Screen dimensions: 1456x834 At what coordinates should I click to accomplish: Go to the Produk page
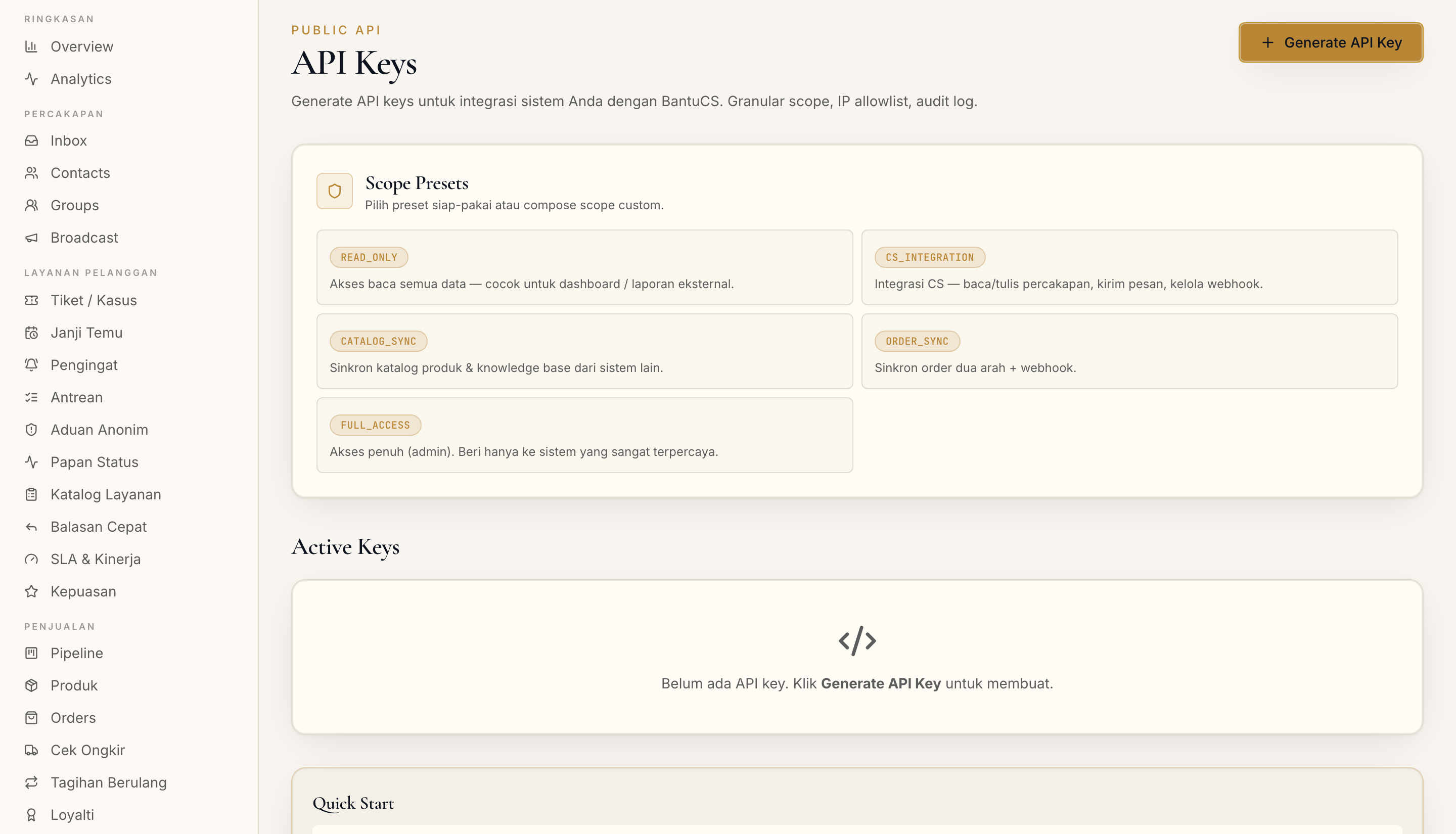point(74,685)
